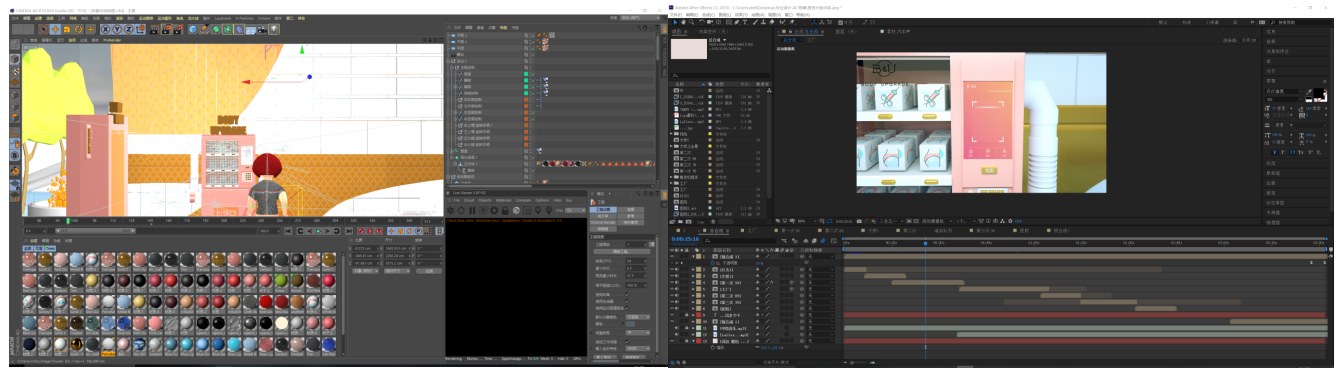
Task: Click the current time 0:00:25:16 display
Action: (x=685, y=239)
